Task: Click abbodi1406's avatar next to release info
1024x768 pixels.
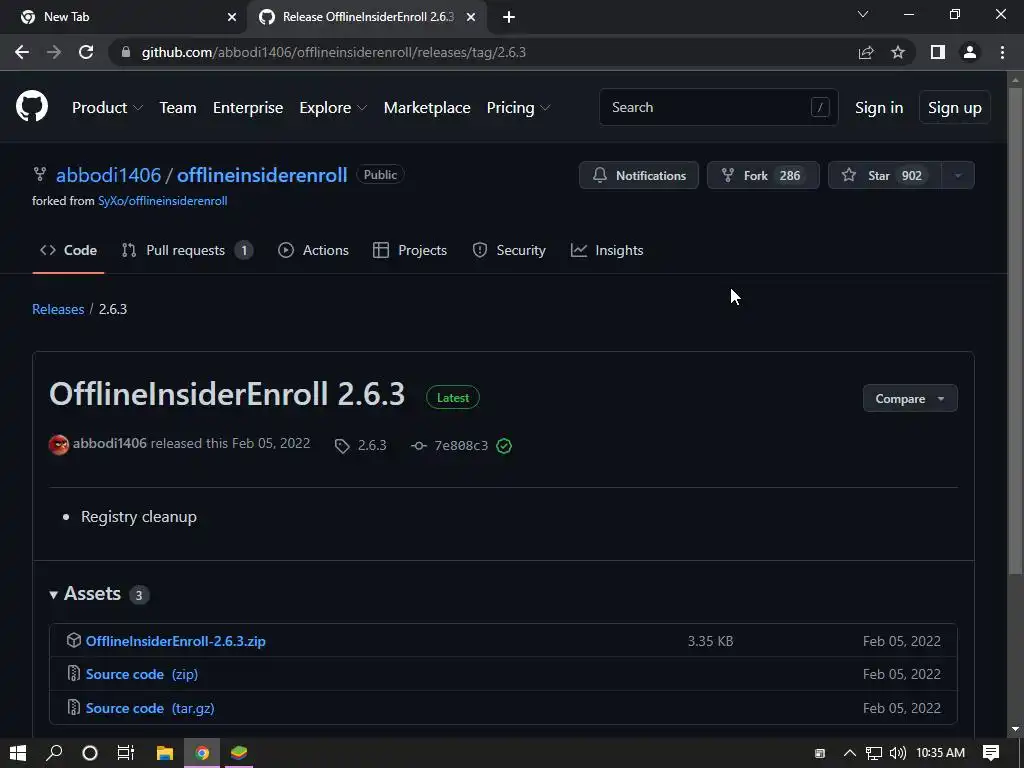Action: (59, 445)
